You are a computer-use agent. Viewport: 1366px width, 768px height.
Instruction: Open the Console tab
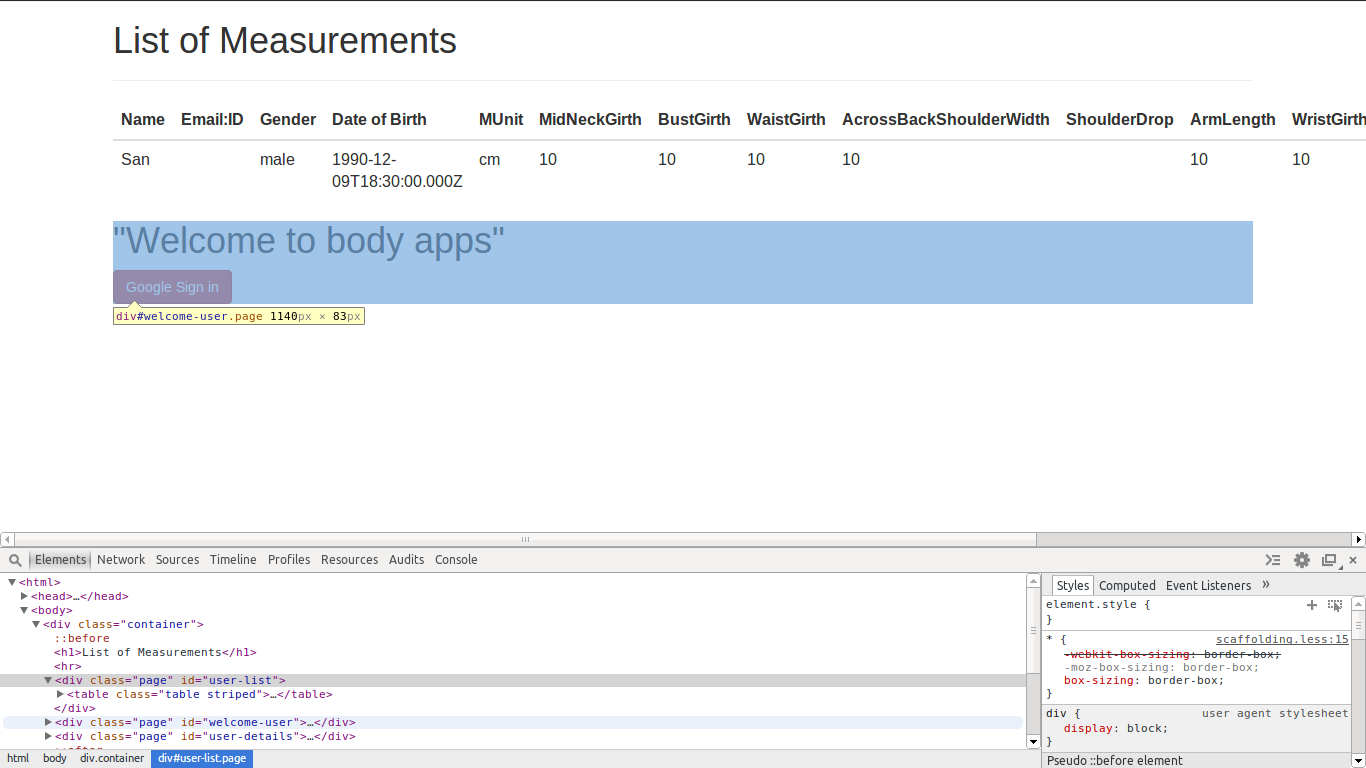tap(456, 560)
